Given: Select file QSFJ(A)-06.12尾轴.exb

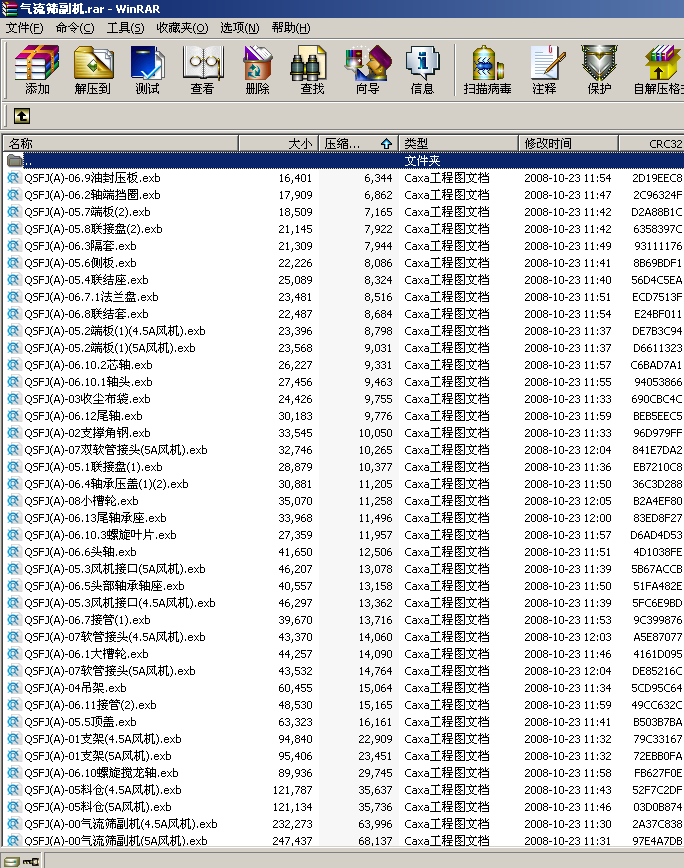Looking at the screenshot, I should point(83,416).
